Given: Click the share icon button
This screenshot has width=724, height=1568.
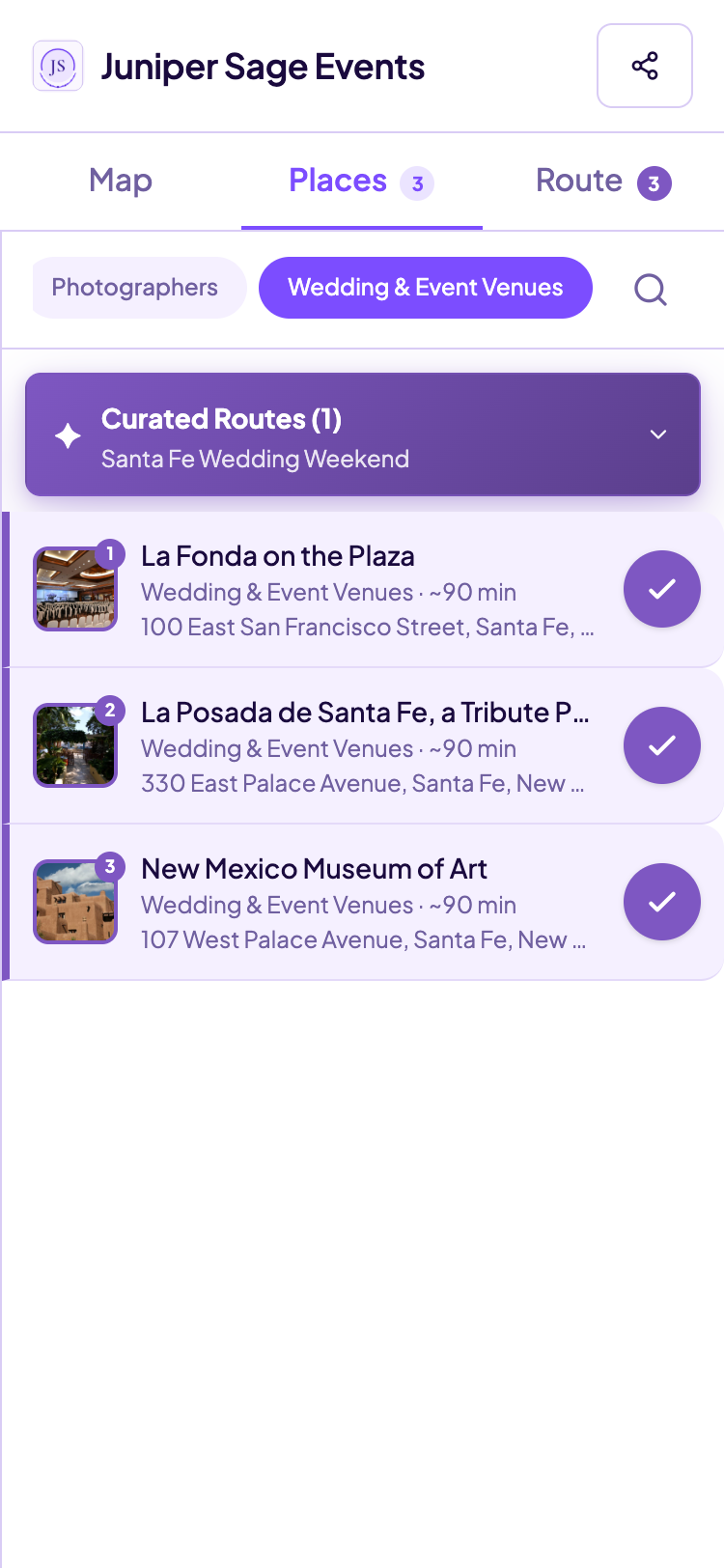Looking at the screenshot, I should (x=645, y=66).
